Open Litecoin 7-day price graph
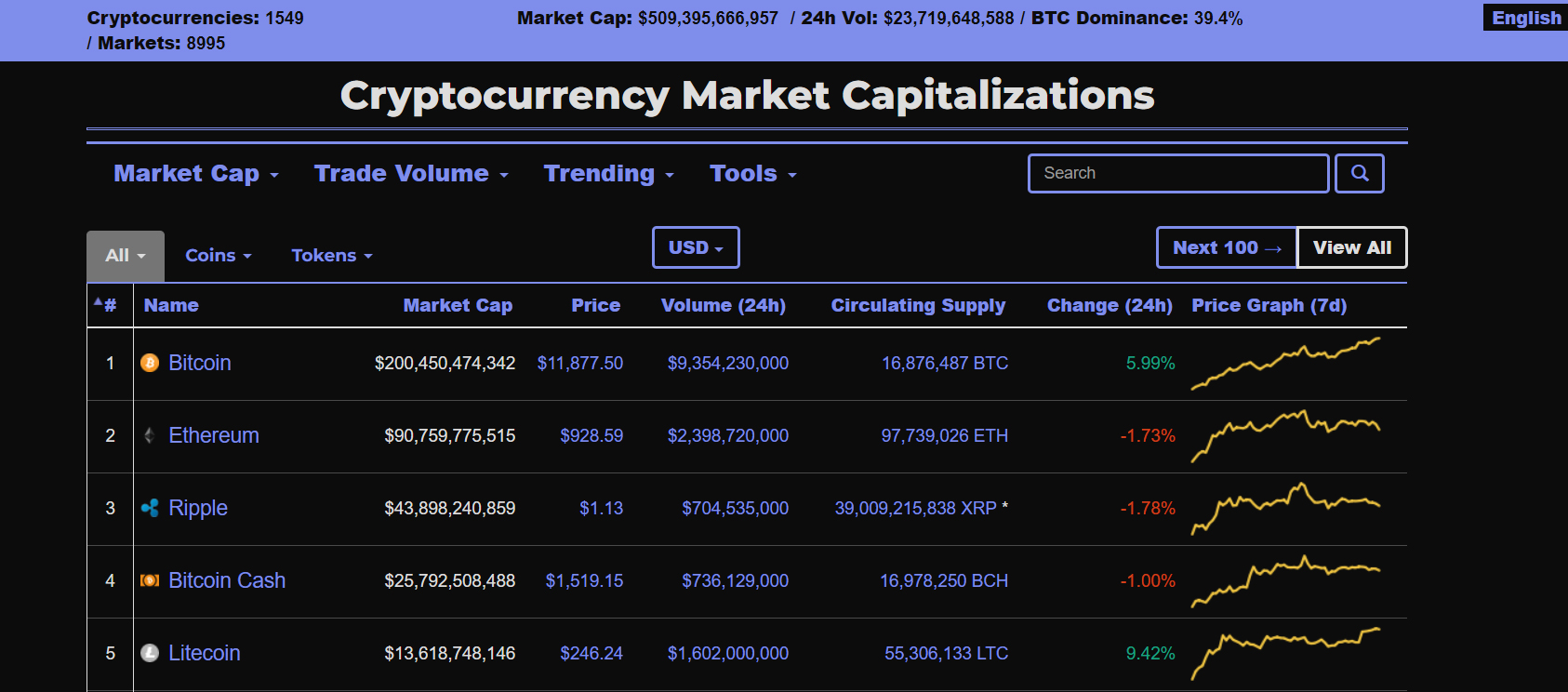The image size is (1568, 692). (x=1286, y=653)
